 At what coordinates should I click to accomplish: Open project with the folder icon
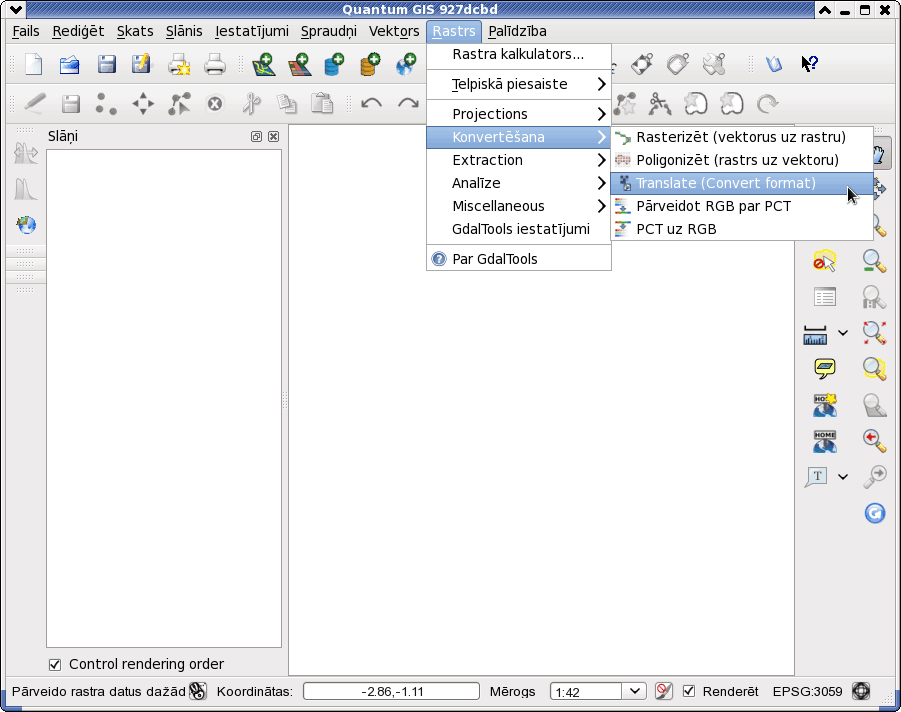(x=70, y=64)
